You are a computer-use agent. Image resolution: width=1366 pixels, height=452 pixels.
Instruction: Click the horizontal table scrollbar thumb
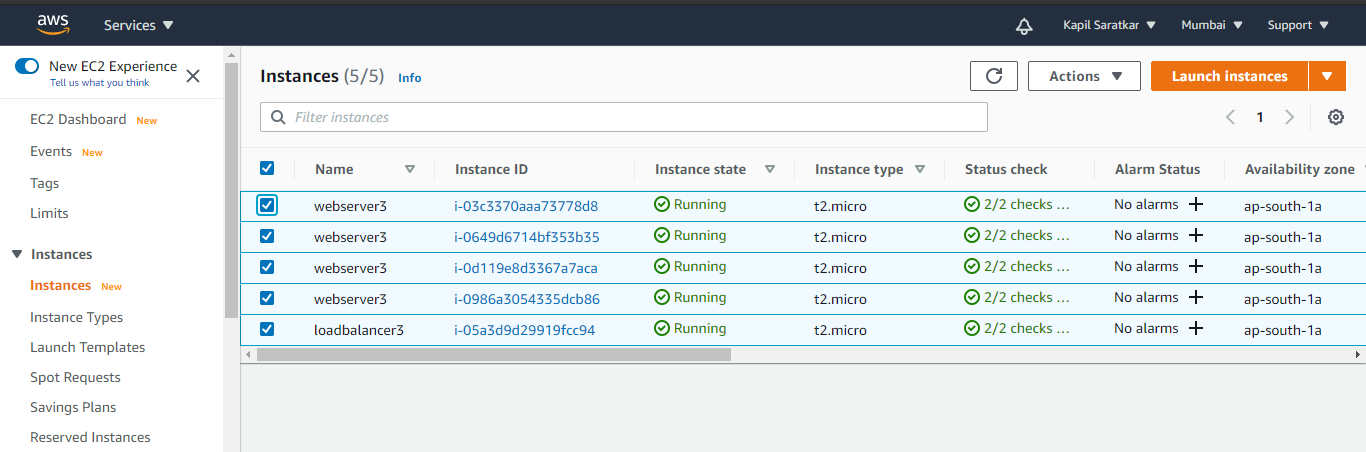tap(494, 354)
